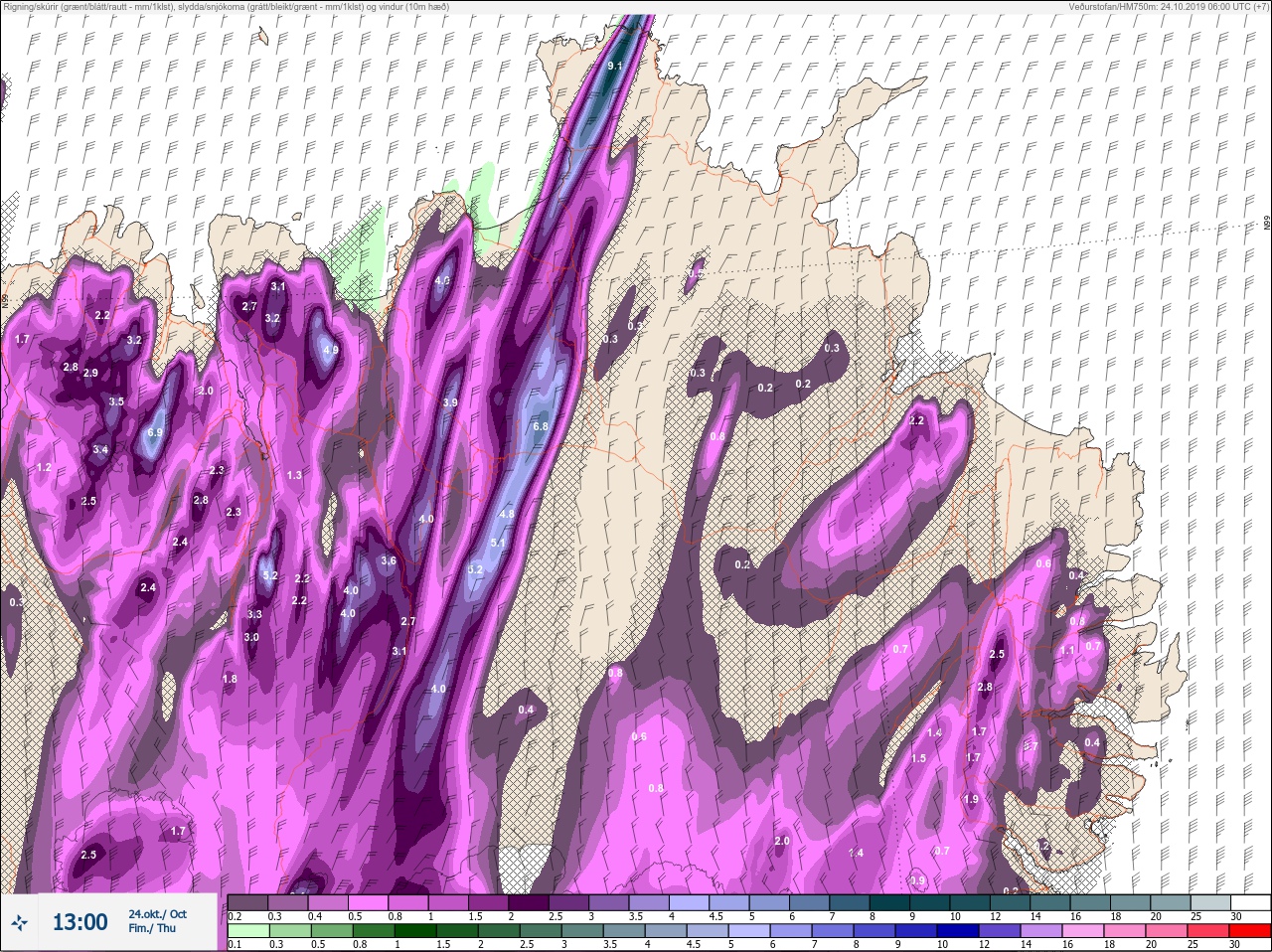Click the 13:00 forecast time display
Viewport: 1272px width, 952px height.
click(x=79, y=922)
